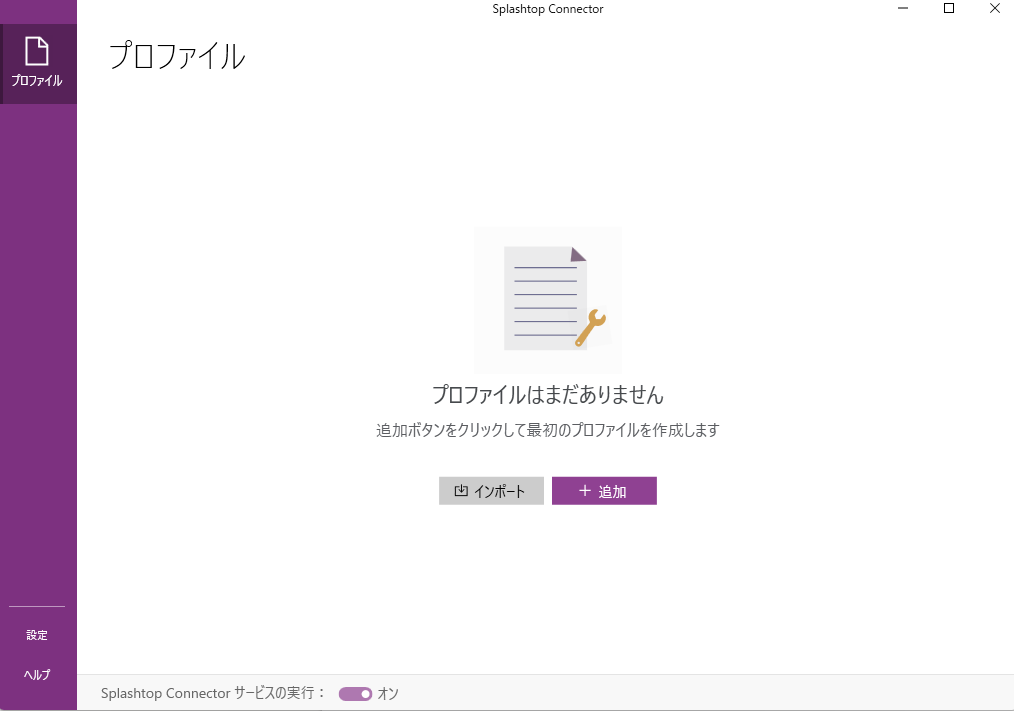Image resolution: width=1014 pixels, height=711 pixels.
Task: Click the empty-profile document illustration
Action: [548, 300]
